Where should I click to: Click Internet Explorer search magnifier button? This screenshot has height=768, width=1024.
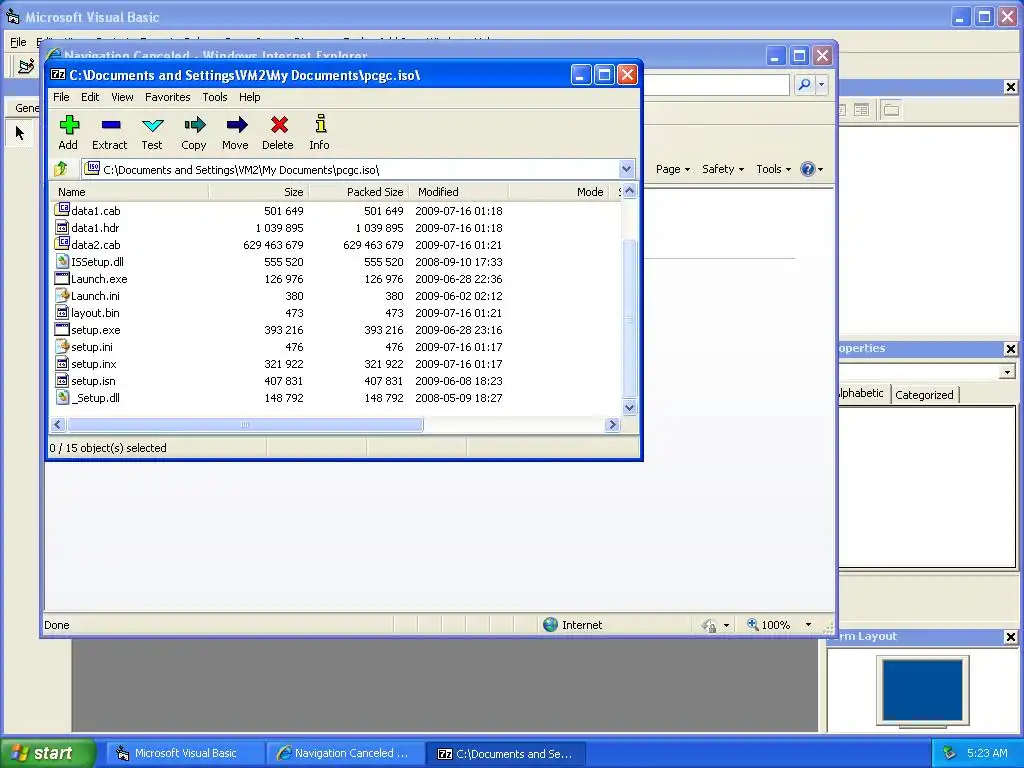[805, 84]
